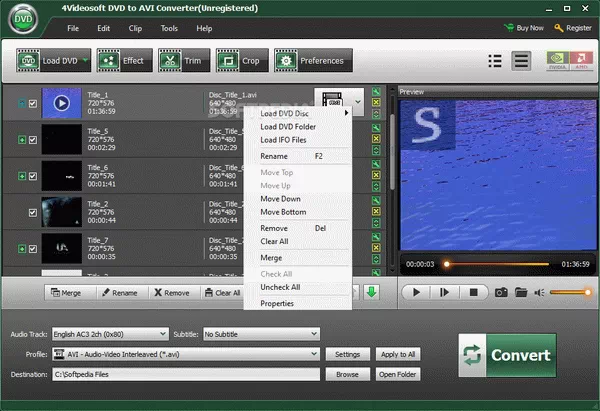Expand the Title_5 row plus icon

tap(22, 140)
